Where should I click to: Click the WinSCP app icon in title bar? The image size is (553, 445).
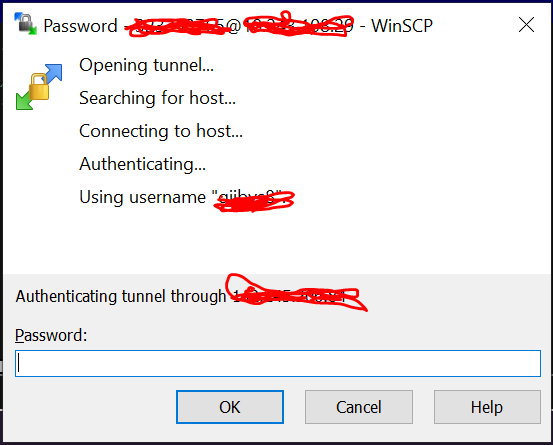point(25,24)
